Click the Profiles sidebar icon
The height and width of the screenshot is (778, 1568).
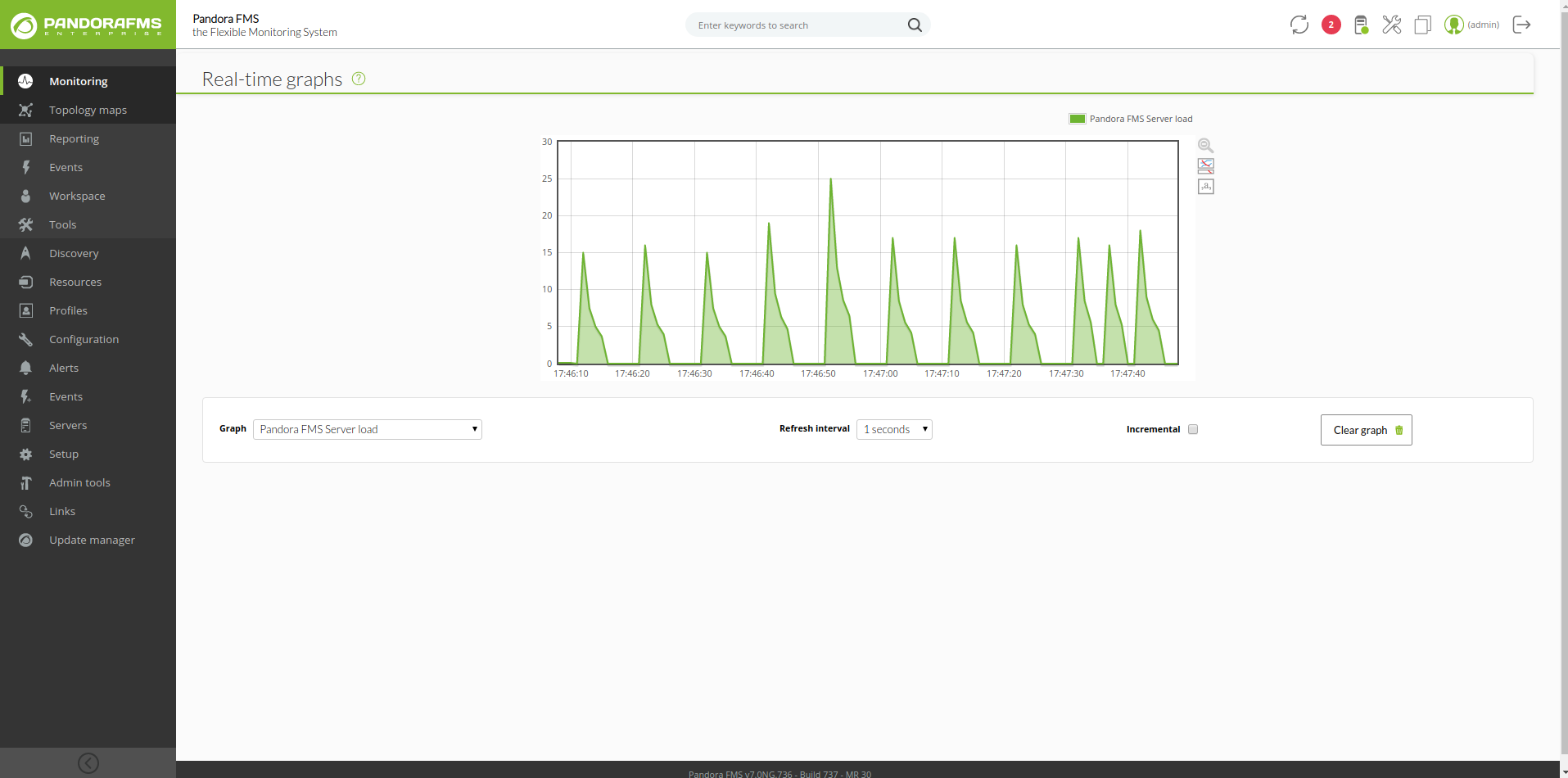coord(25,310)
